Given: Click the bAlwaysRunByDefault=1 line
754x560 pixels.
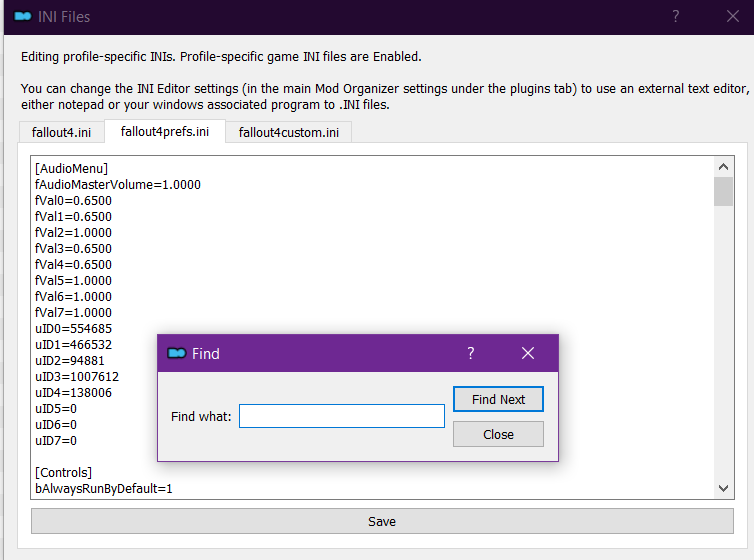Looking at the screenshot, I should pos(103,489).
